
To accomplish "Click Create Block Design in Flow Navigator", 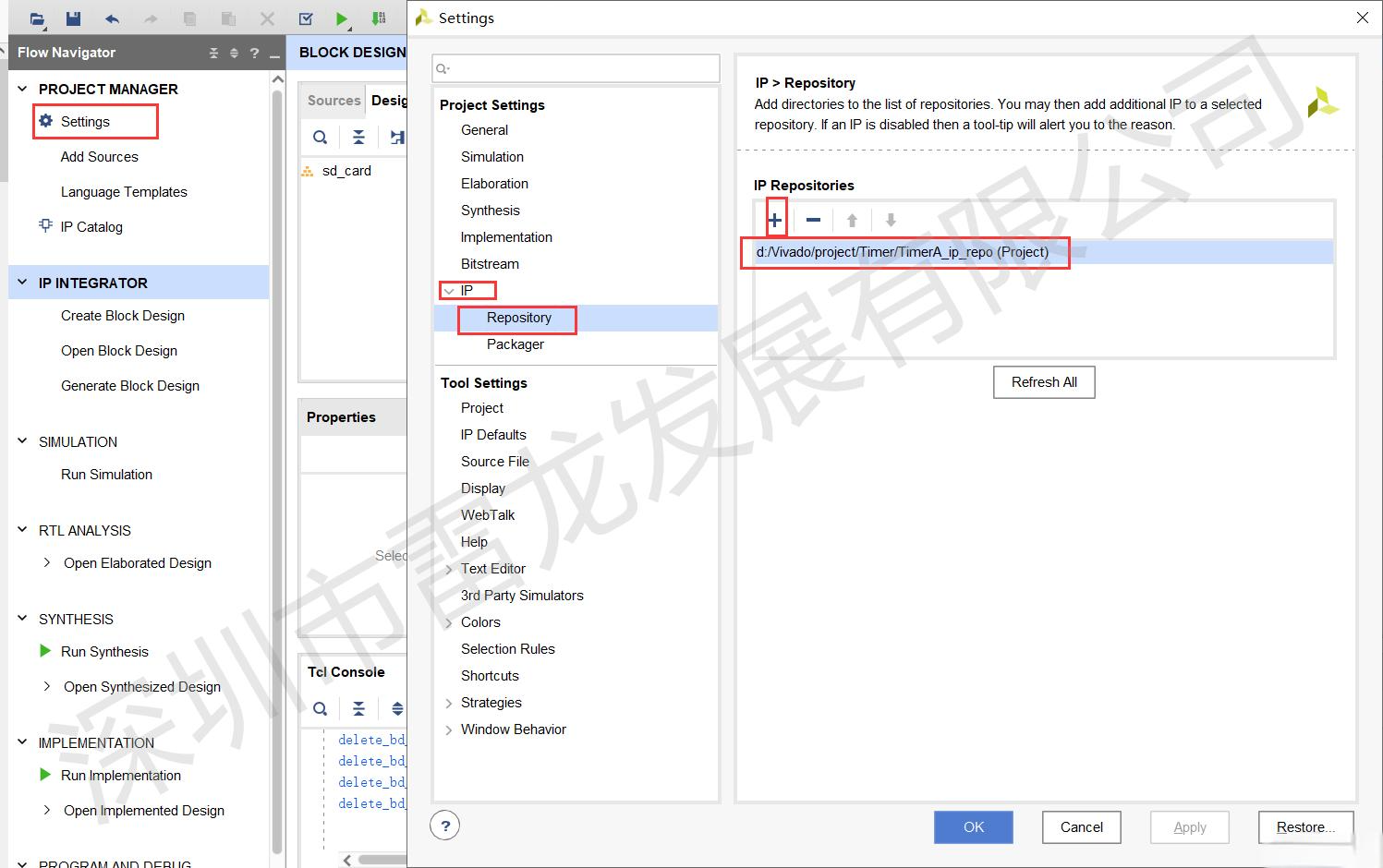I will tap(123, 316).
